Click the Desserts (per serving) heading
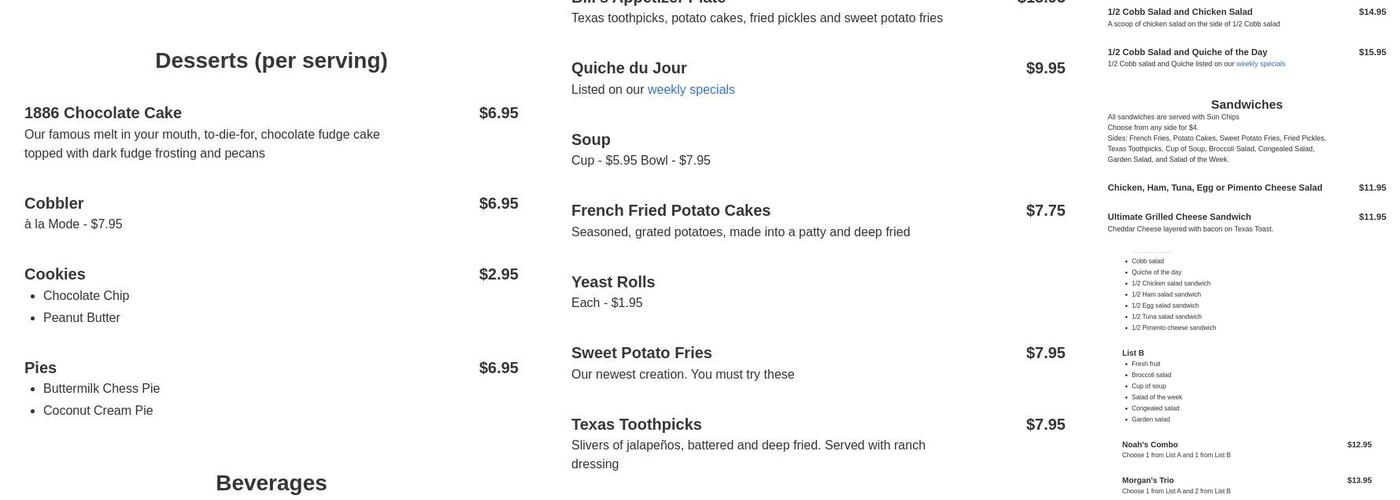1400x500 pixels. click(271, 60)
